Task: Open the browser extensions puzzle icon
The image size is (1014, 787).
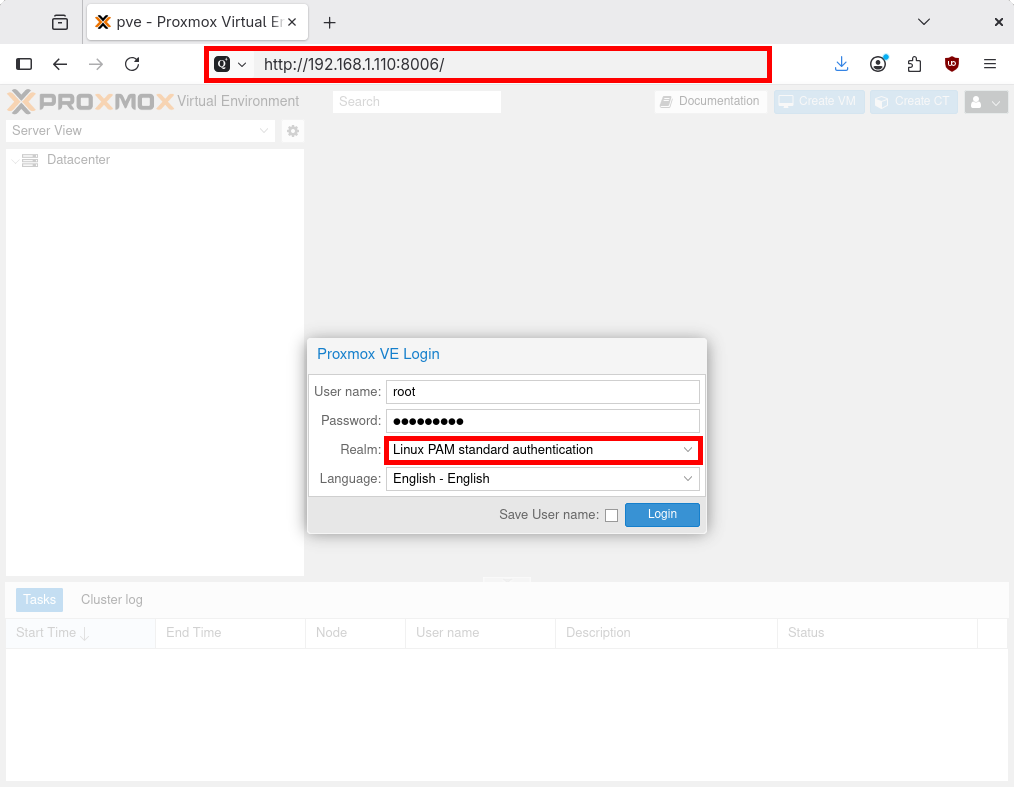Action: pos(914,63)
